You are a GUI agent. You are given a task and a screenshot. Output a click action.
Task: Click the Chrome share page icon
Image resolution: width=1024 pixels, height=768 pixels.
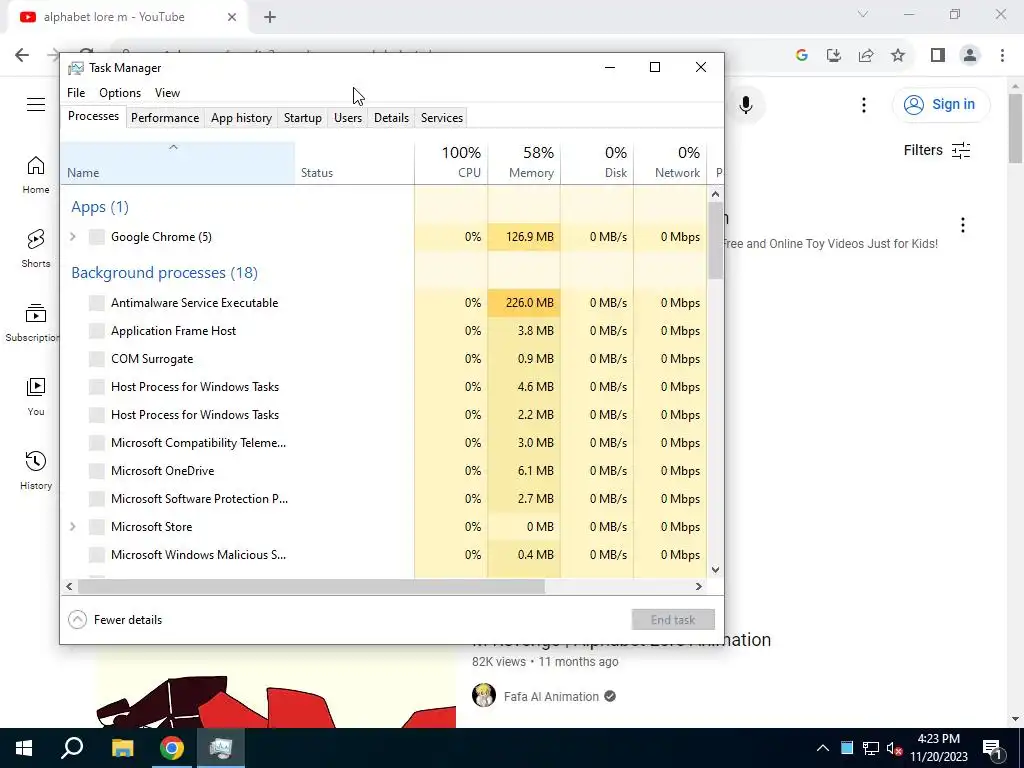click(x=866, y=55)
